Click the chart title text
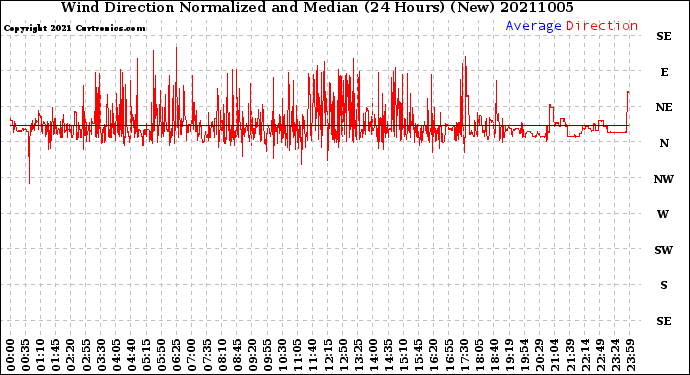This screenshot has width=690, height=375. (317, 7)
